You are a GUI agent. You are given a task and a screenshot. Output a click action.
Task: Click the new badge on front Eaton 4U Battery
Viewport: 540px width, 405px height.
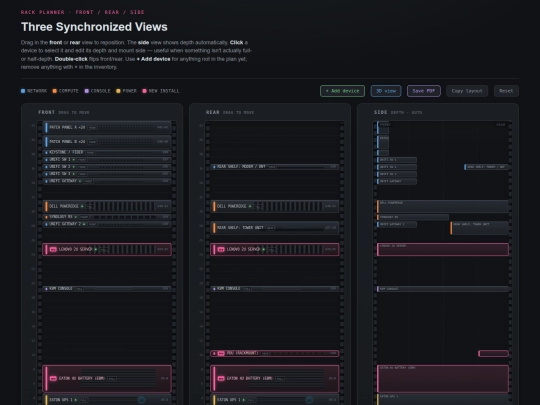53,378
